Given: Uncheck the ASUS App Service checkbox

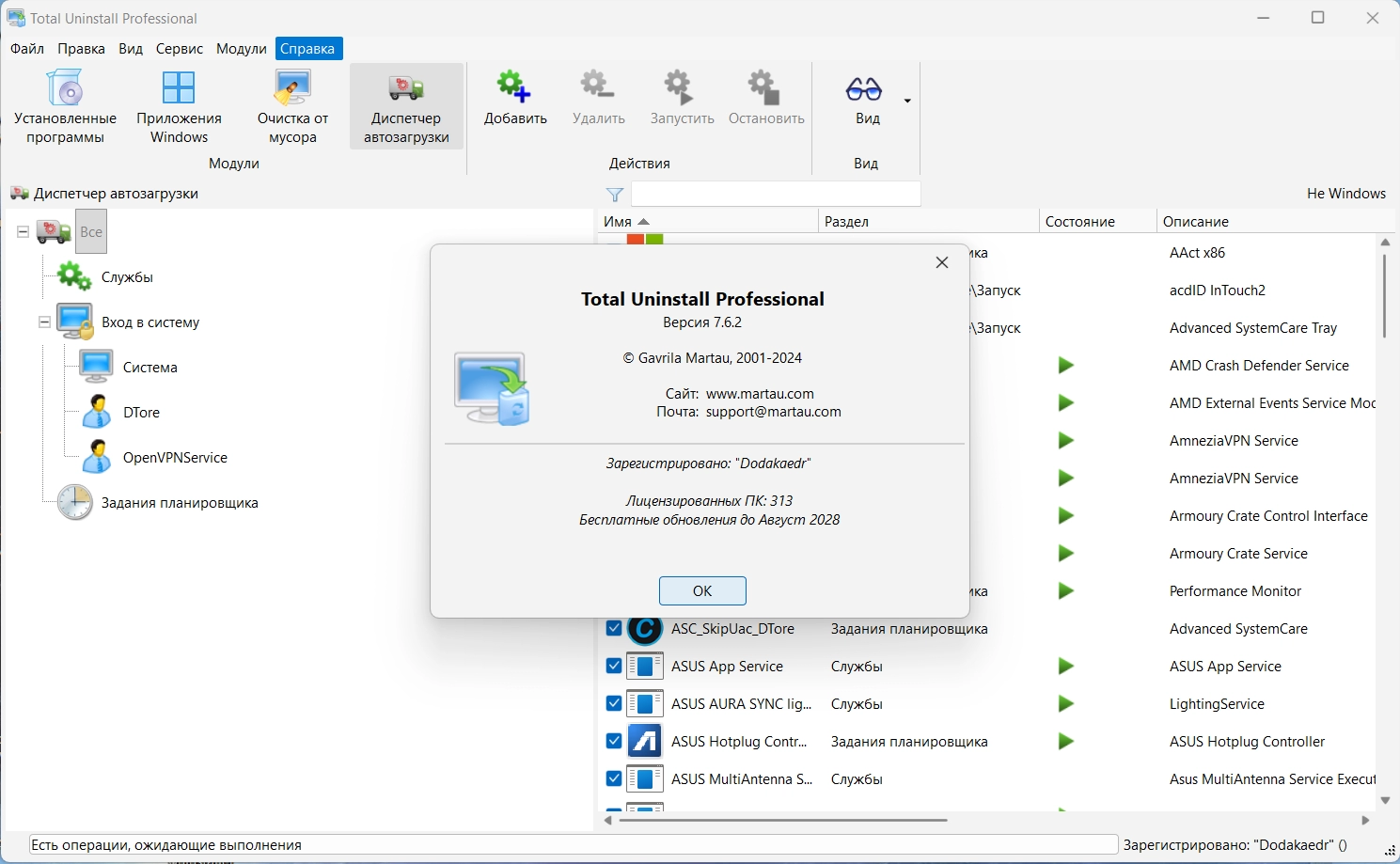Looking at the screenshot, I should pyautogui.click(x=614, y=666).
